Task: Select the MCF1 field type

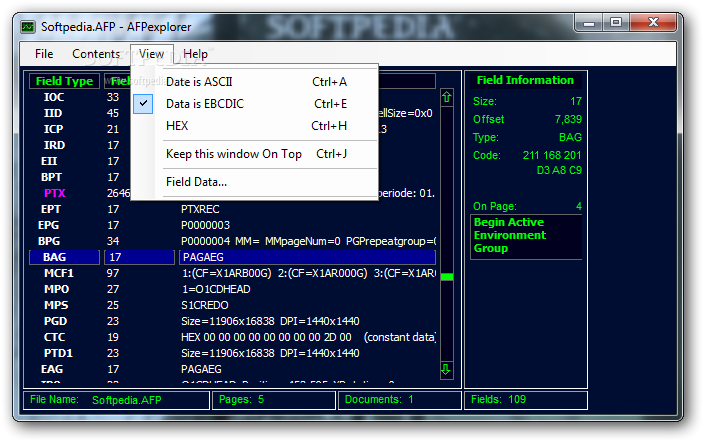Action: coord(59,273)
